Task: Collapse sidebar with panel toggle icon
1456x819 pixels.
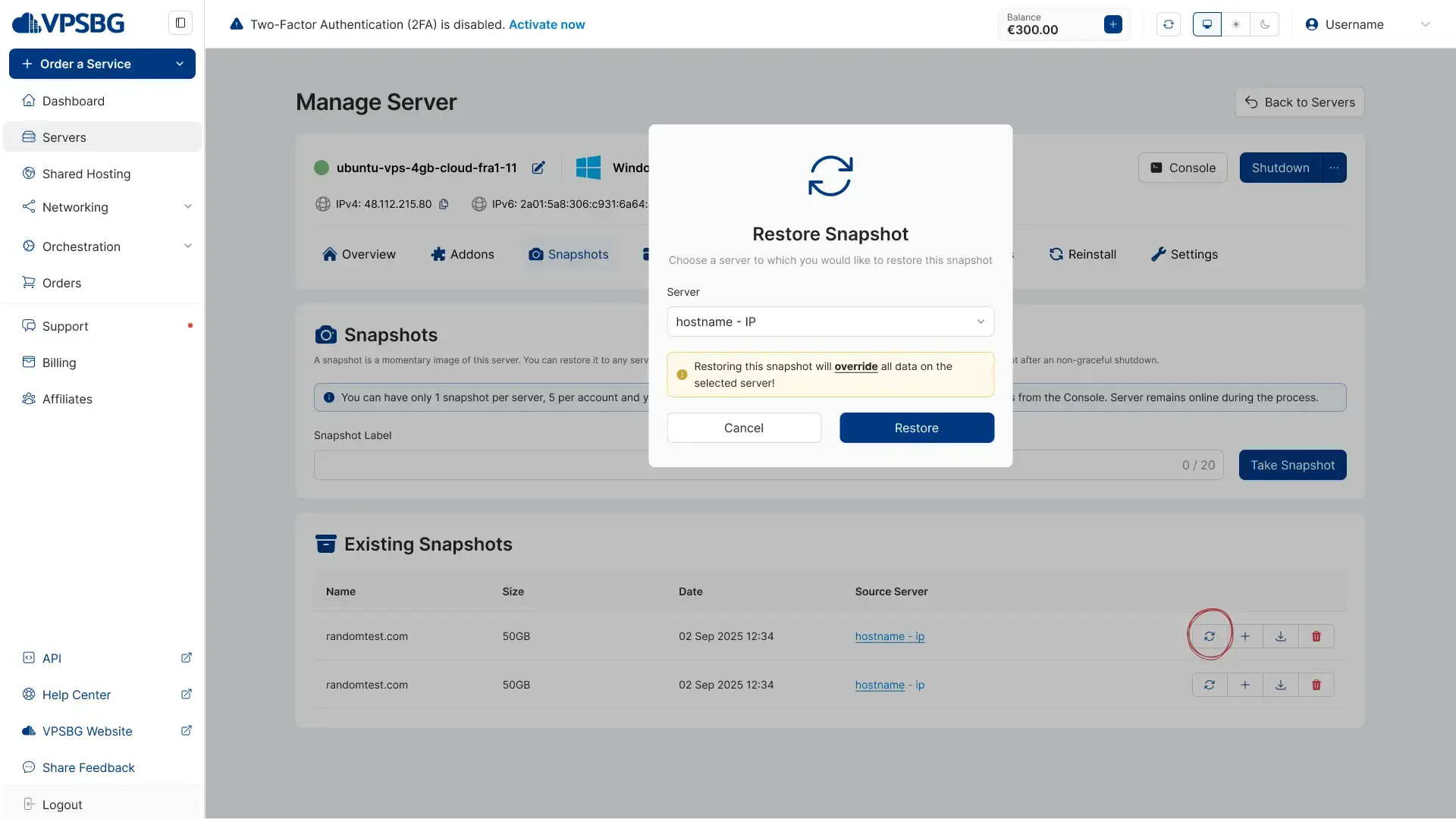Action: click(x=180, y=23)
